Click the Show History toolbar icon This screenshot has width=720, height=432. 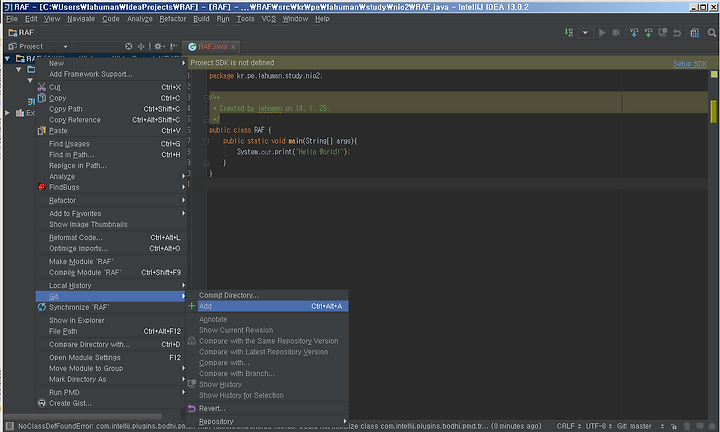[x=663, y=33]
